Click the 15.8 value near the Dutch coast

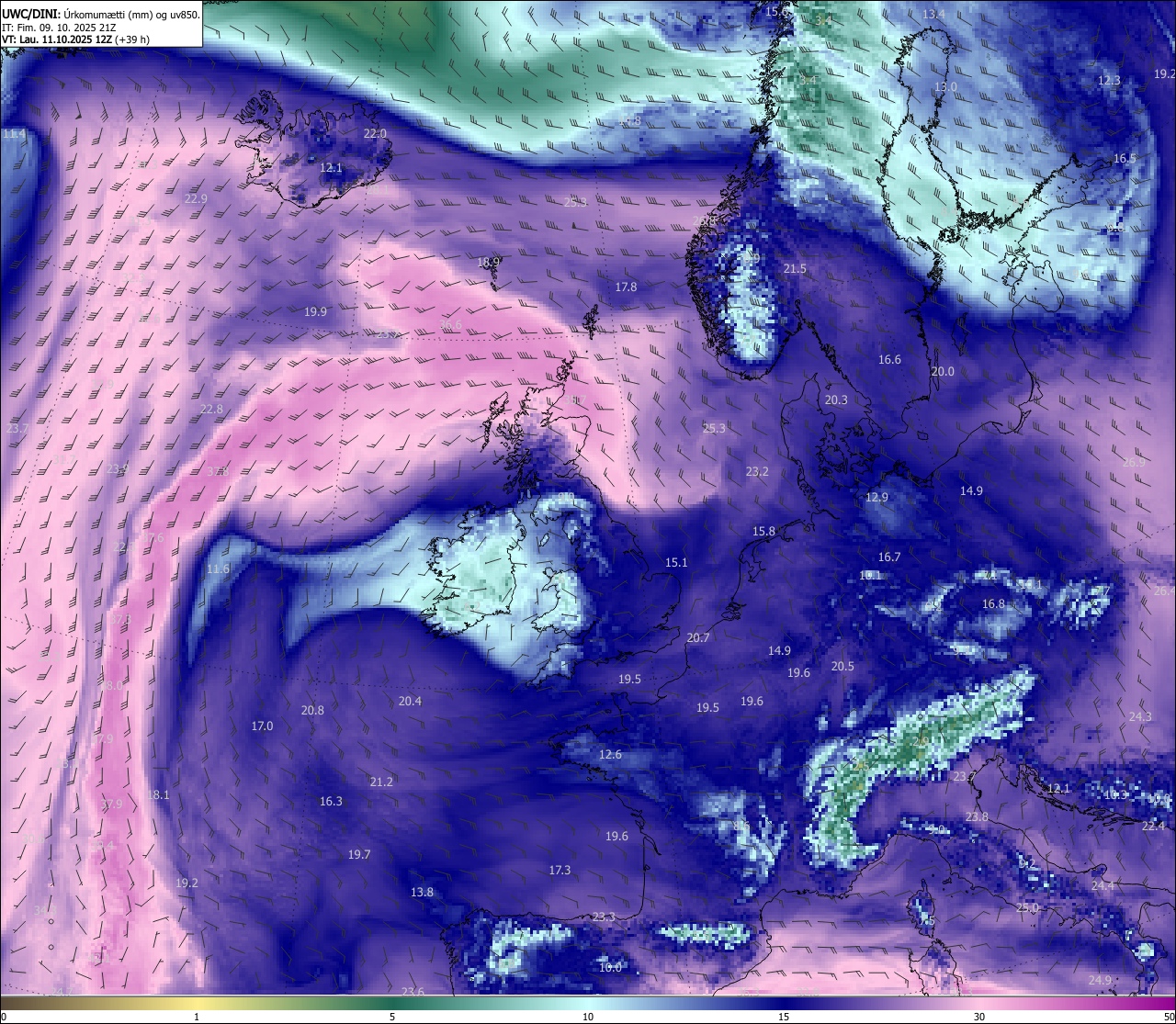point(763,531)
